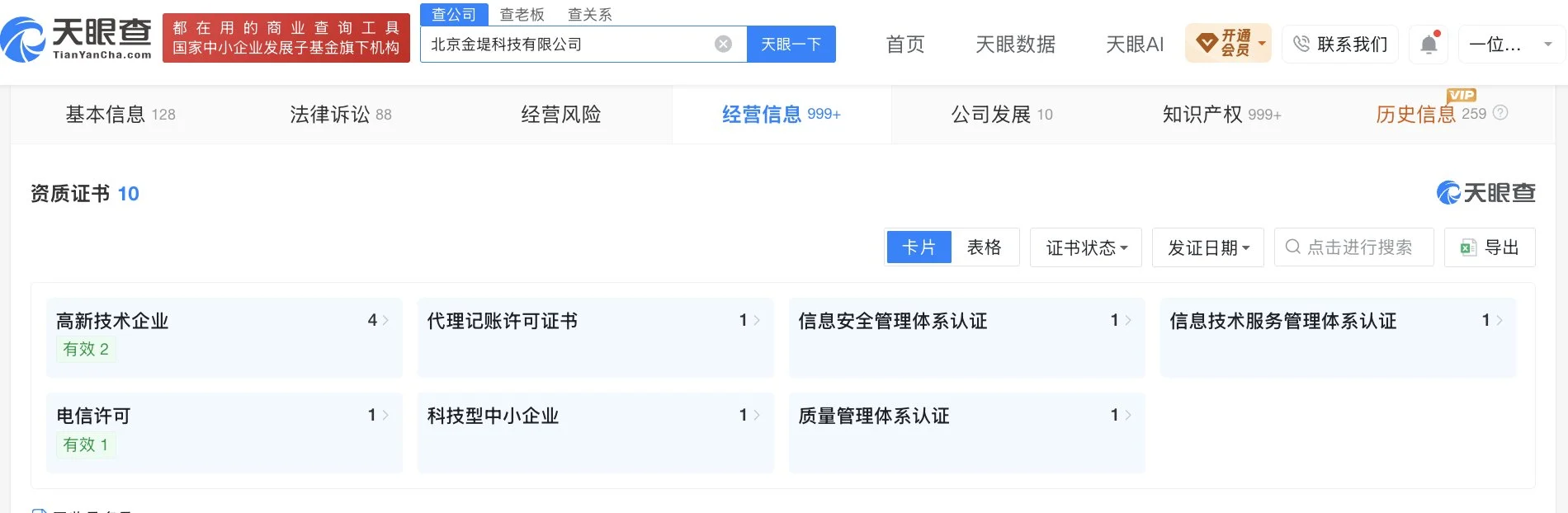
Task: Click the 电信许可 card title
Action: (x=93, y=416)
